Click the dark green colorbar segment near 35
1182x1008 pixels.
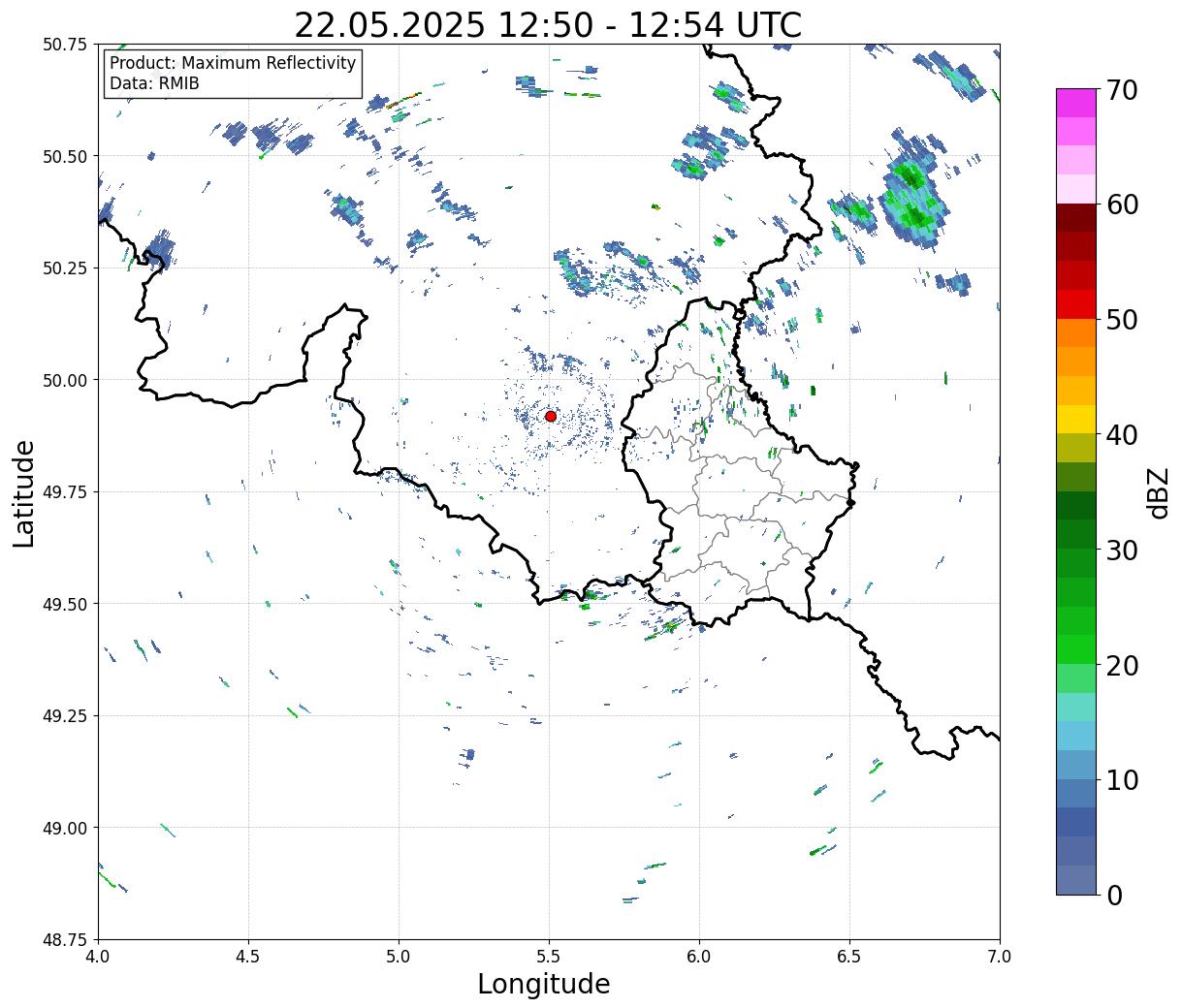[x=1075, y=505]
